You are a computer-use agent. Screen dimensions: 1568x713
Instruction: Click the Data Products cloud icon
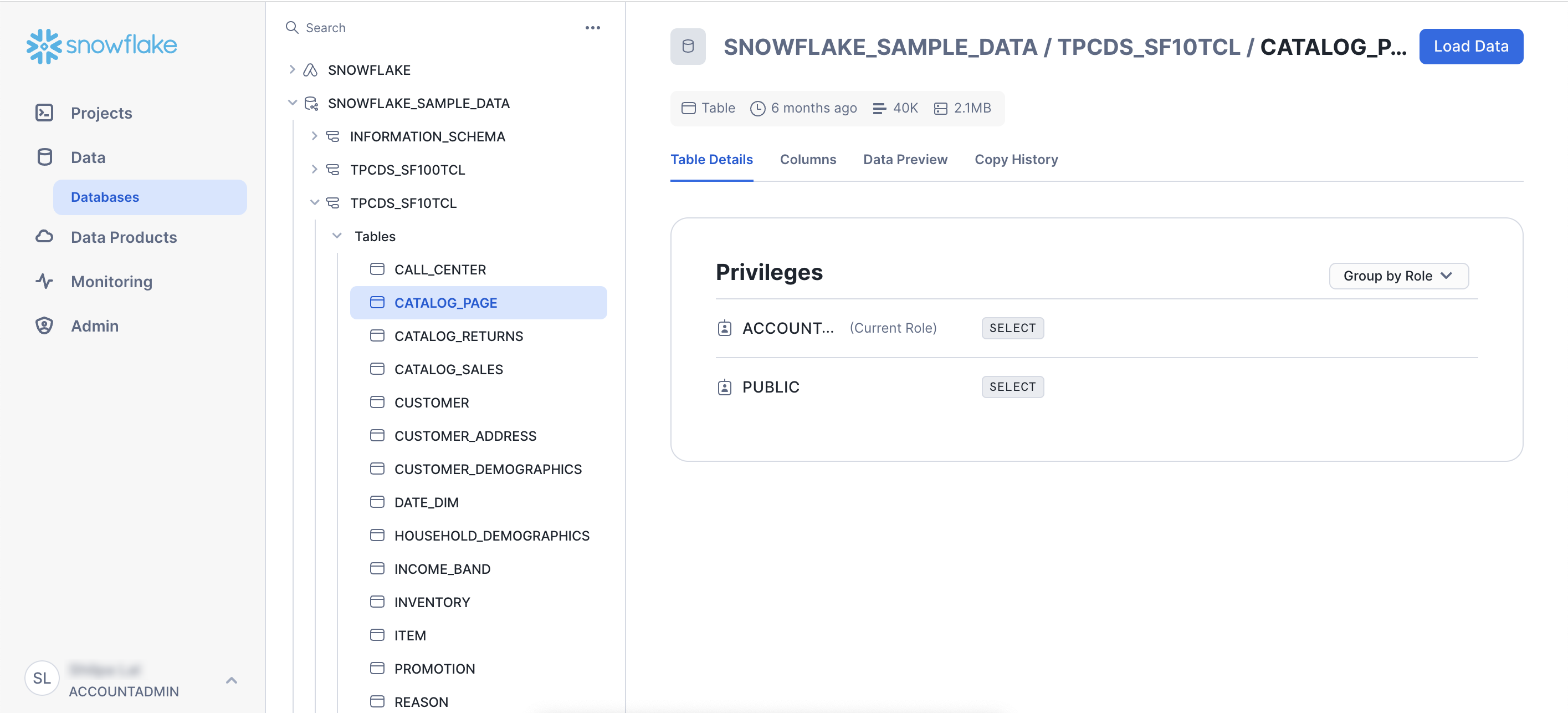pyautogui.click(x=44, y=237)
